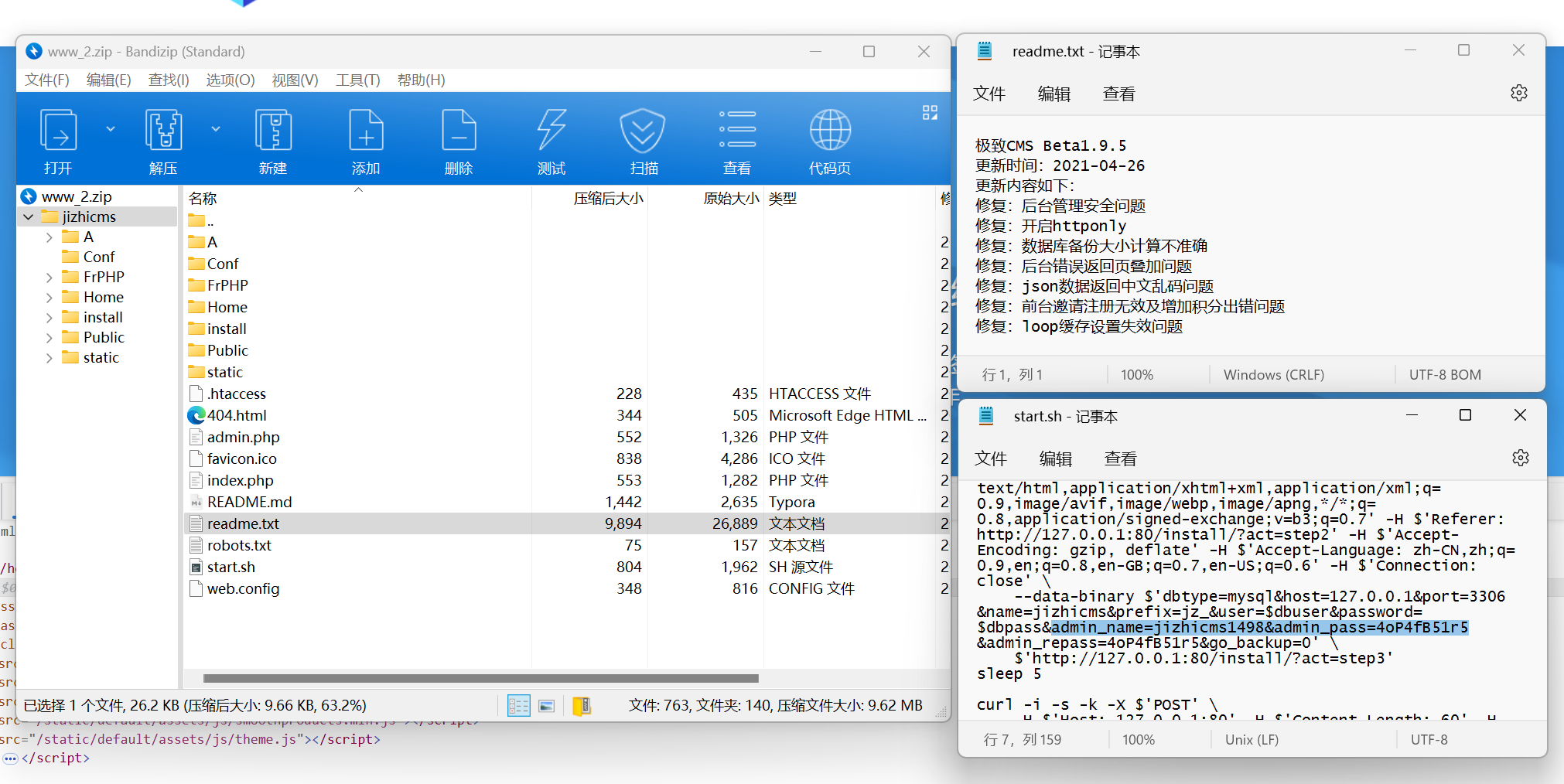Sort files by 名称 column header

pos(203,199)
